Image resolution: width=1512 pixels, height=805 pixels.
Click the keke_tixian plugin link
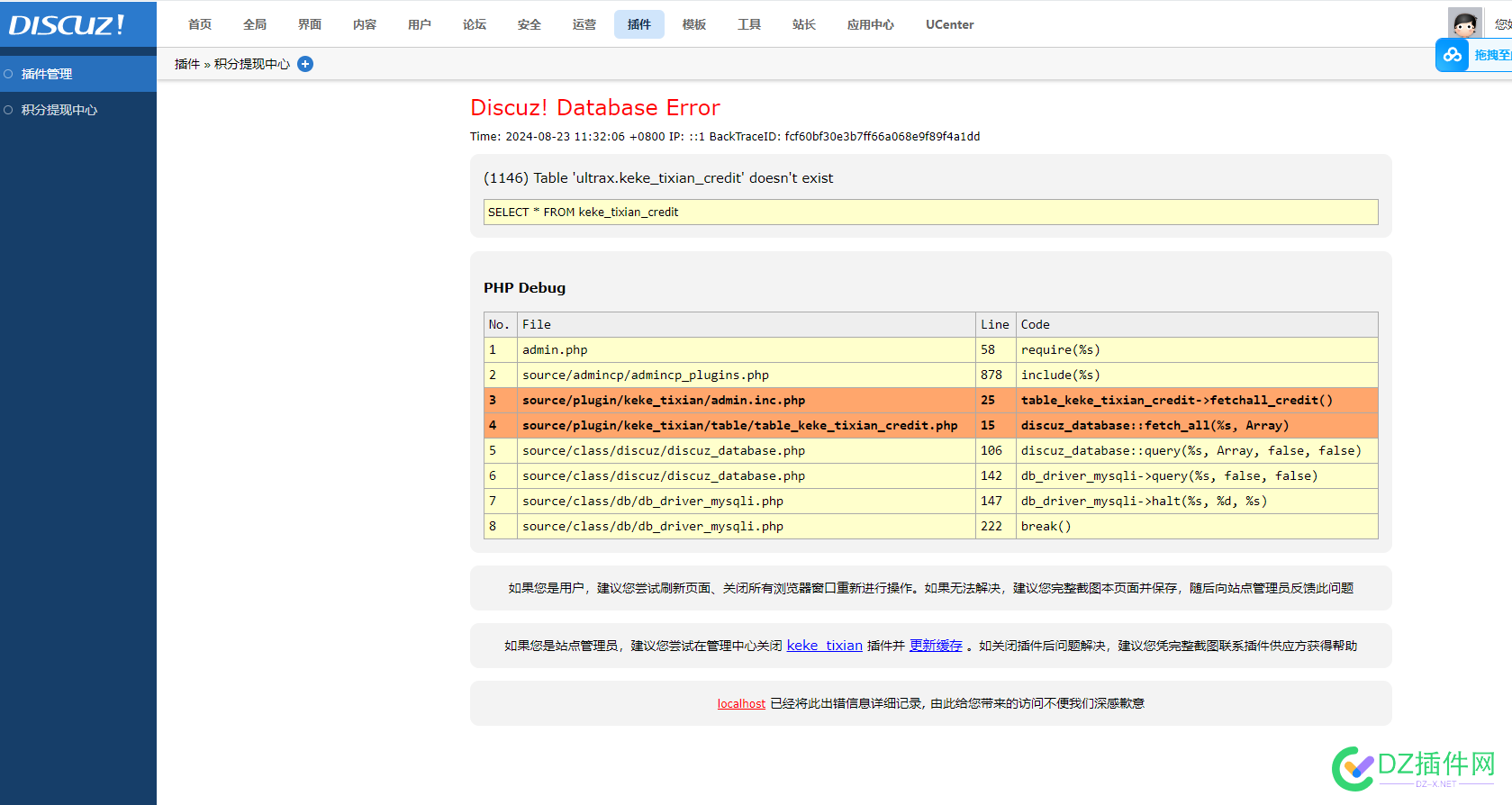point(825,646)
